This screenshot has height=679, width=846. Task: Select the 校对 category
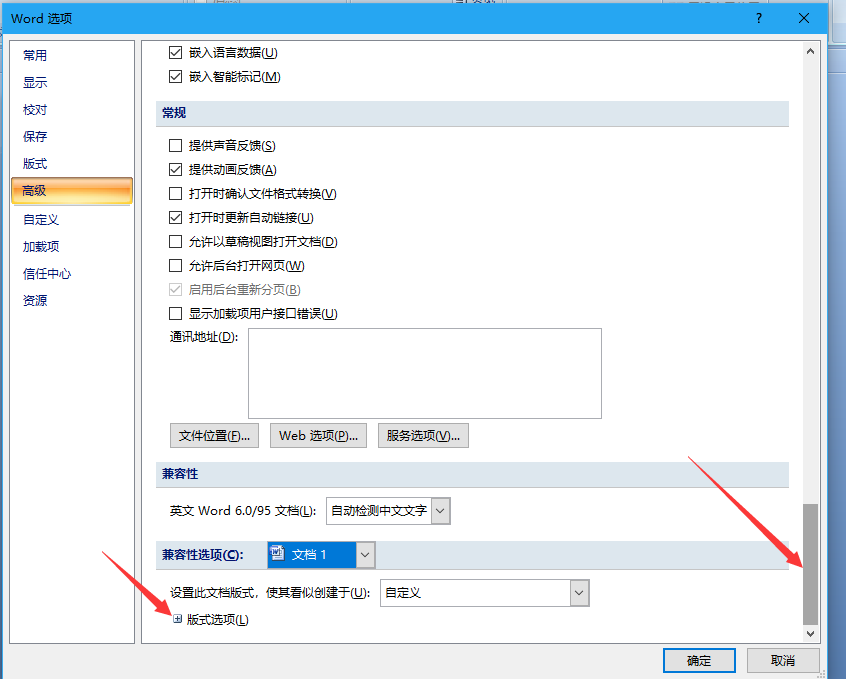point(35,110)
